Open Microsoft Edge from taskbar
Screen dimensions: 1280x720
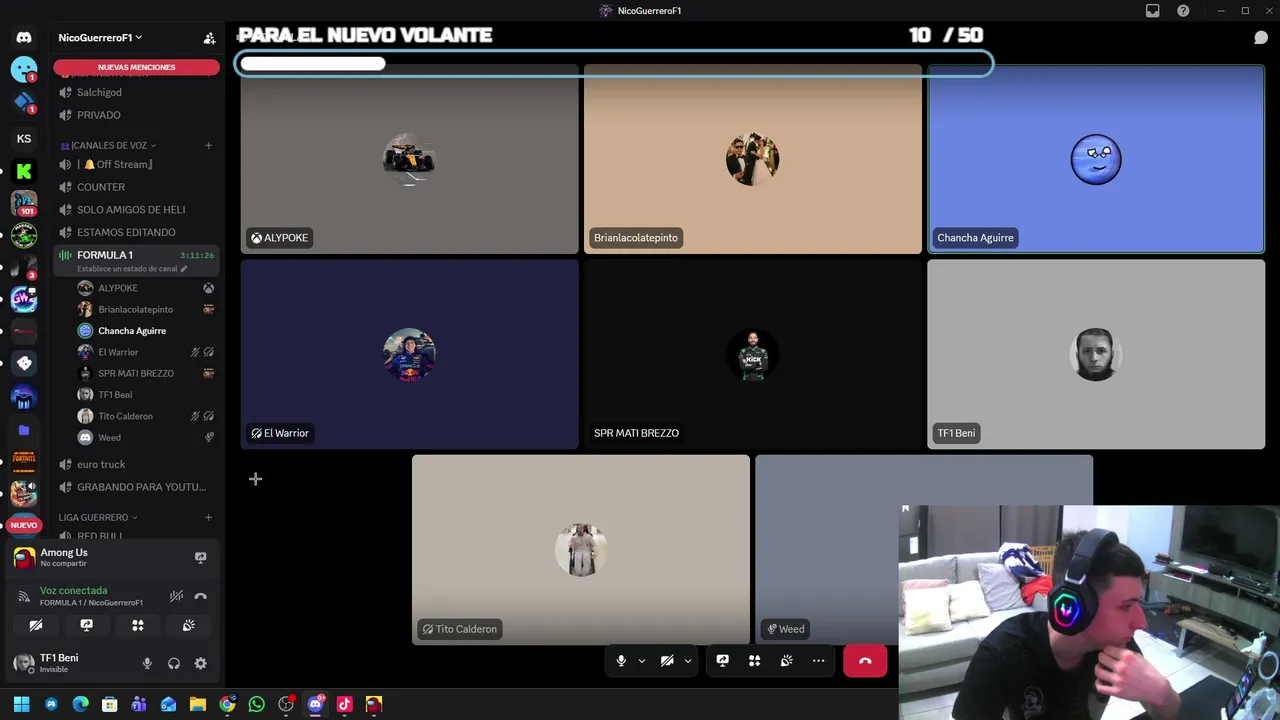coord(80,704)
